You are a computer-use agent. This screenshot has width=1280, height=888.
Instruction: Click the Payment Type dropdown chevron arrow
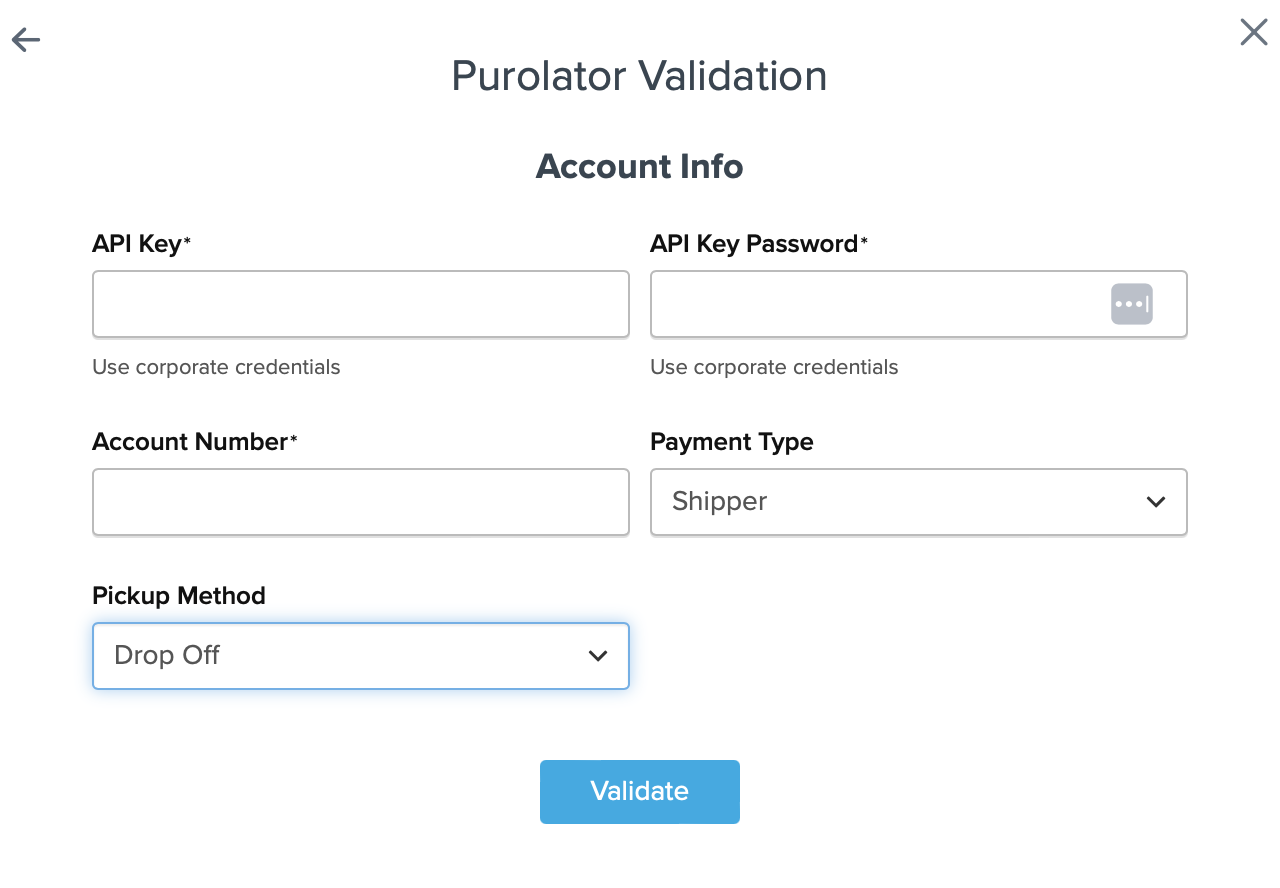pyautogui.click(x=1156, y=502)
